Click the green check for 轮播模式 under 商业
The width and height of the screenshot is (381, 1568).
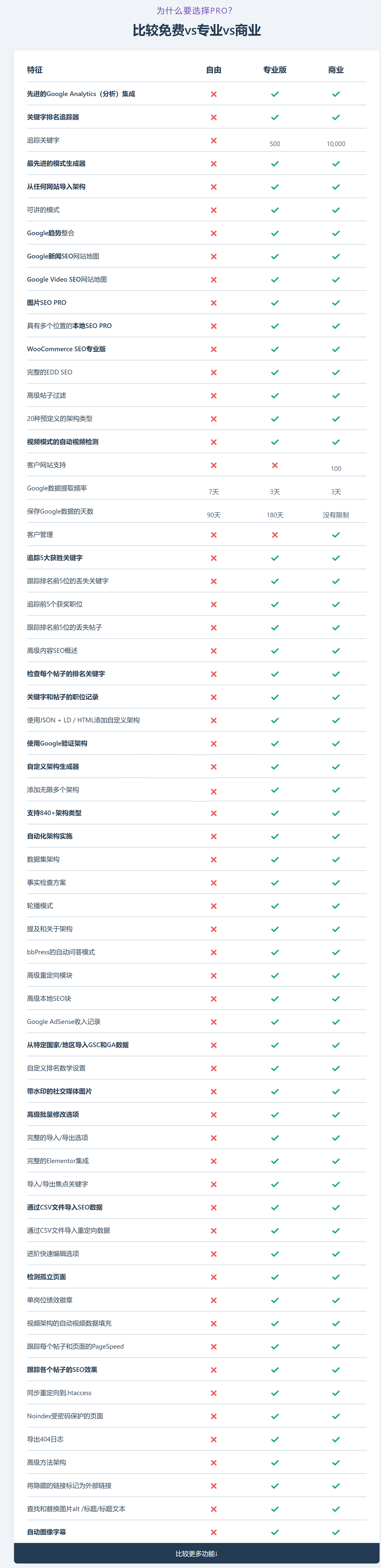coord(336,906)
